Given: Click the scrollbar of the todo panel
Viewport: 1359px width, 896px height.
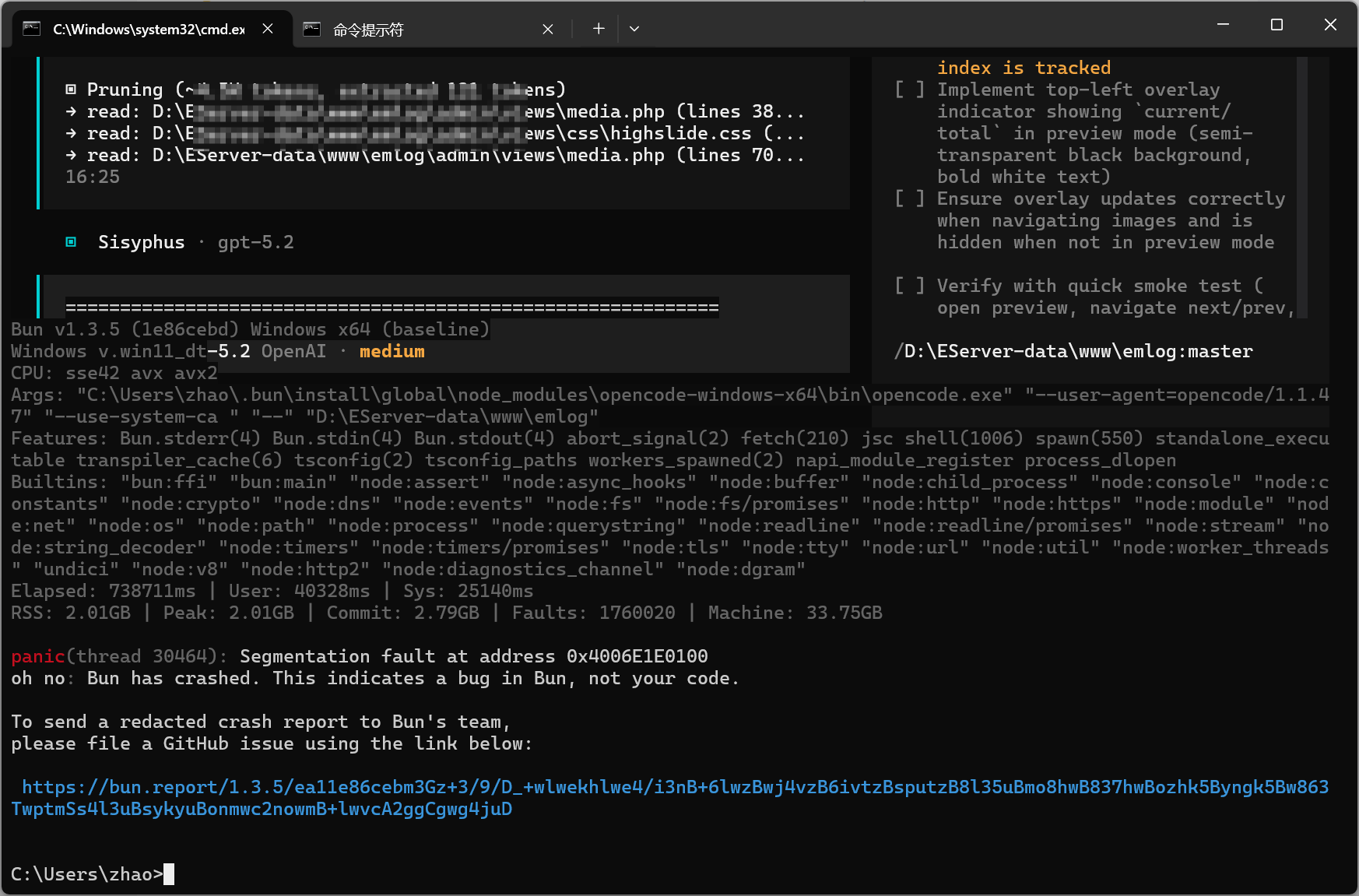Looking at the screenshot, I should (x=1302, y=187).
